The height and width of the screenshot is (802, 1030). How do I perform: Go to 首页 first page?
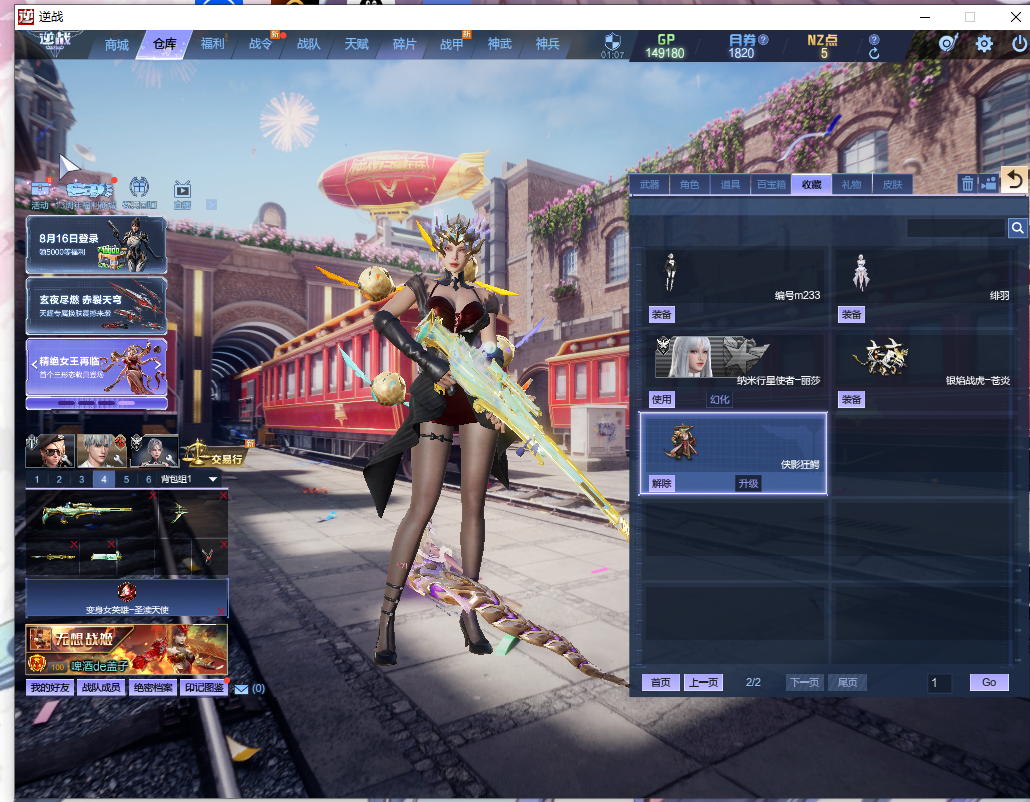coord(660,682)
